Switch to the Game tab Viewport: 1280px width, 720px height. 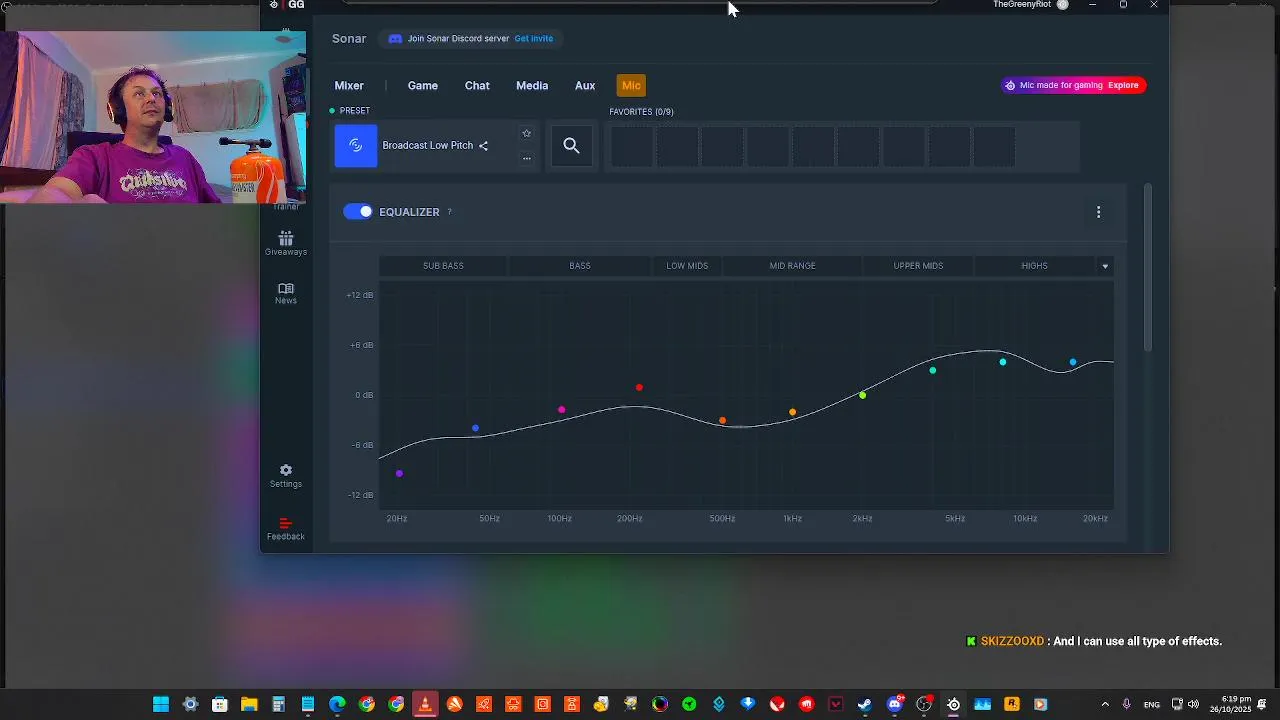(x=423, y=86)
